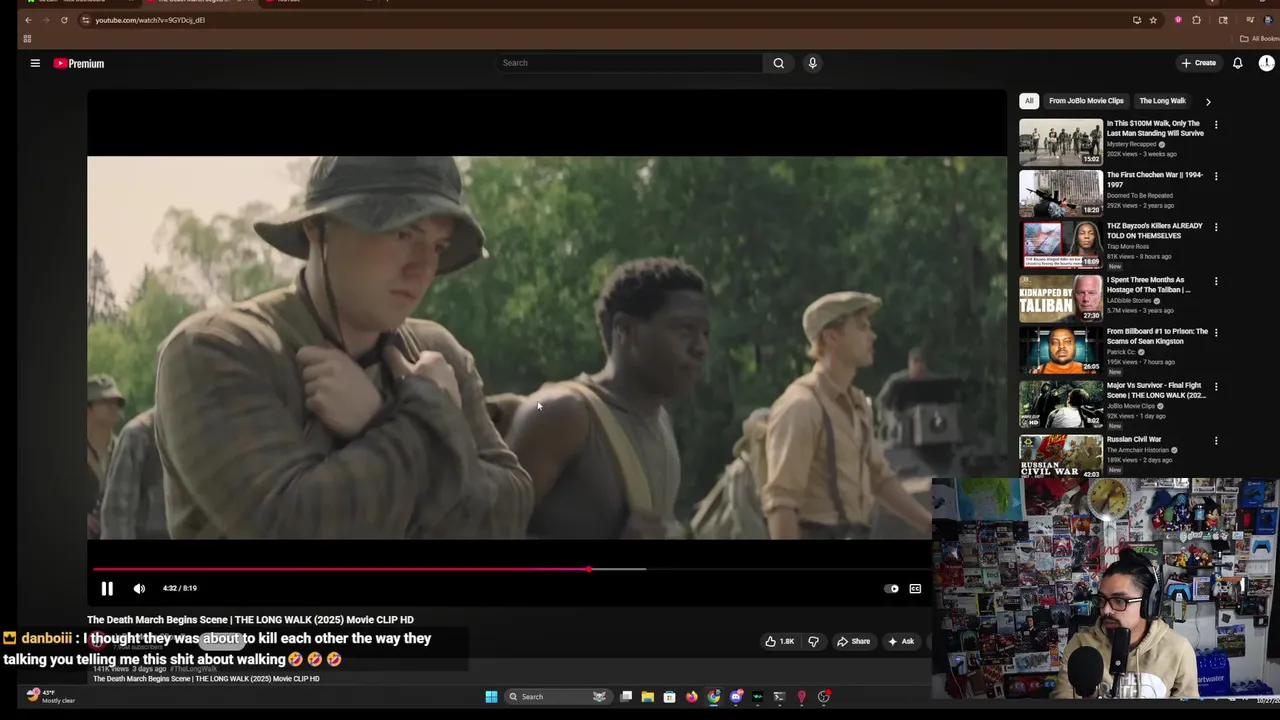Click the Windows taskbar search box
Image resolution: width=1280 pixels, height=720 pixels.
pyautogui.click(x=558, y=697)
